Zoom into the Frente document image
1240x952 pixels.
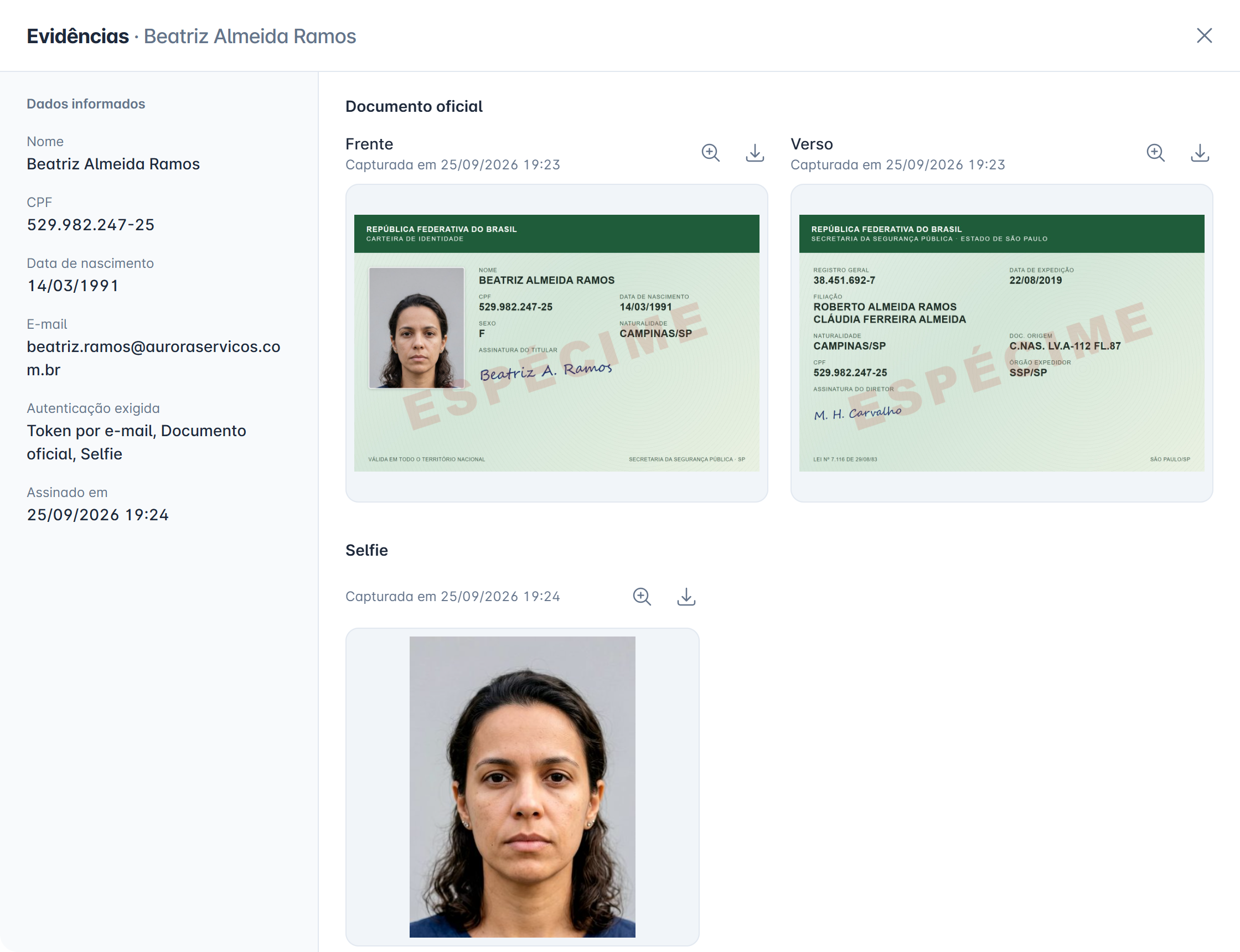tap(710, 153)
